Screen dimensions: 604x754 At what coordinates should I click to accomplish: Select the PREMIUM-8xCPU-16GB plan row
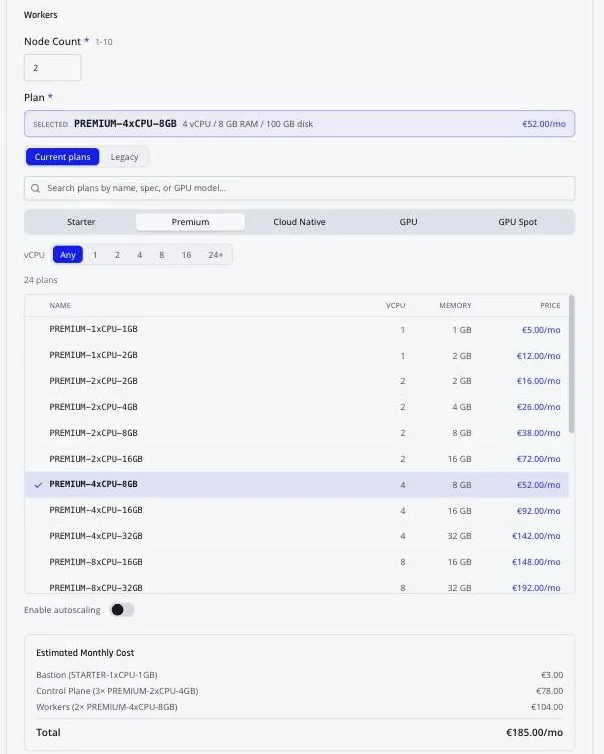[x=297, y=562]
